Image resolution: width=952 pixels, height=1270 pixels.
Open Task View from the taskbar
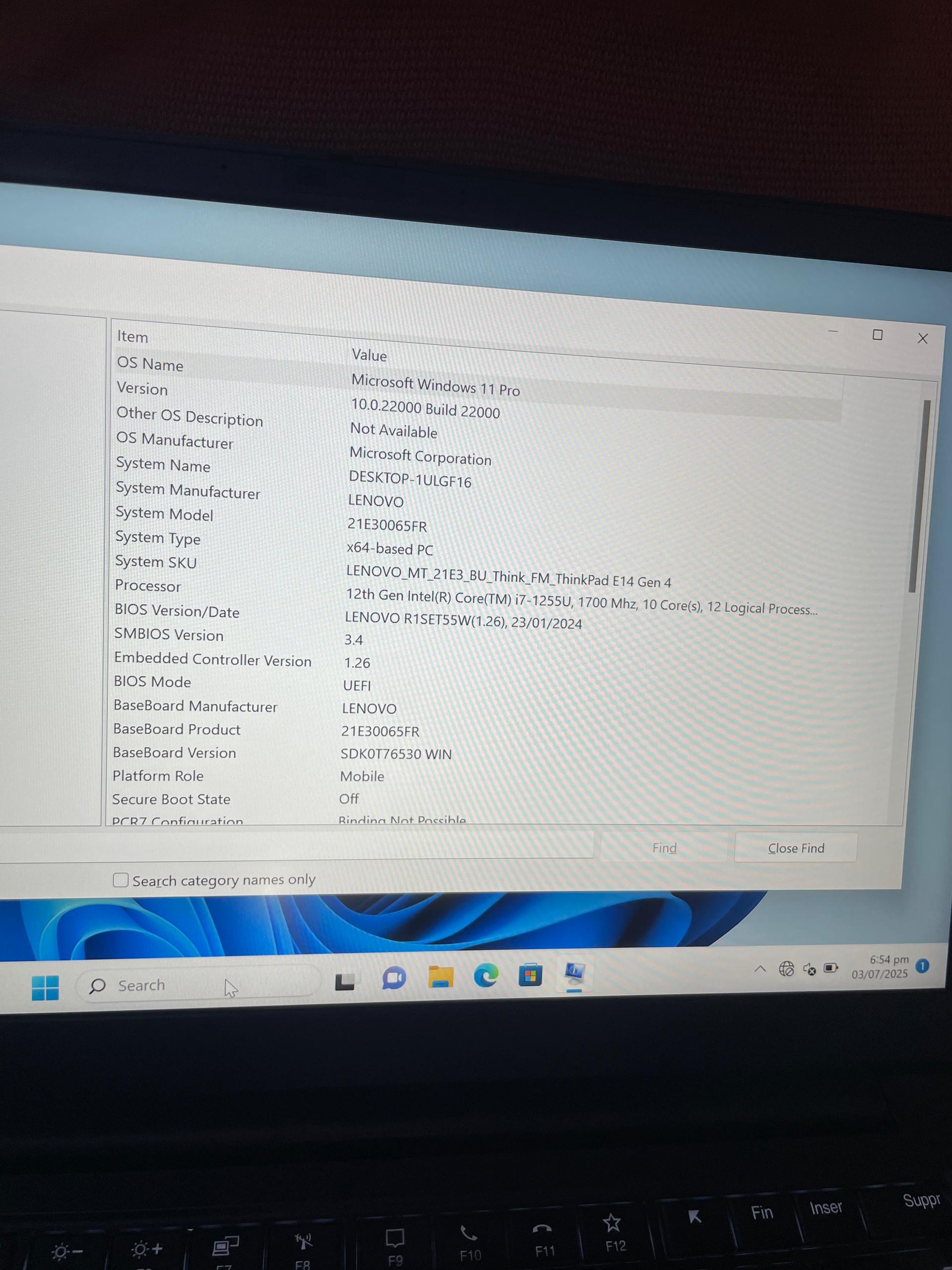pos(345,982)
